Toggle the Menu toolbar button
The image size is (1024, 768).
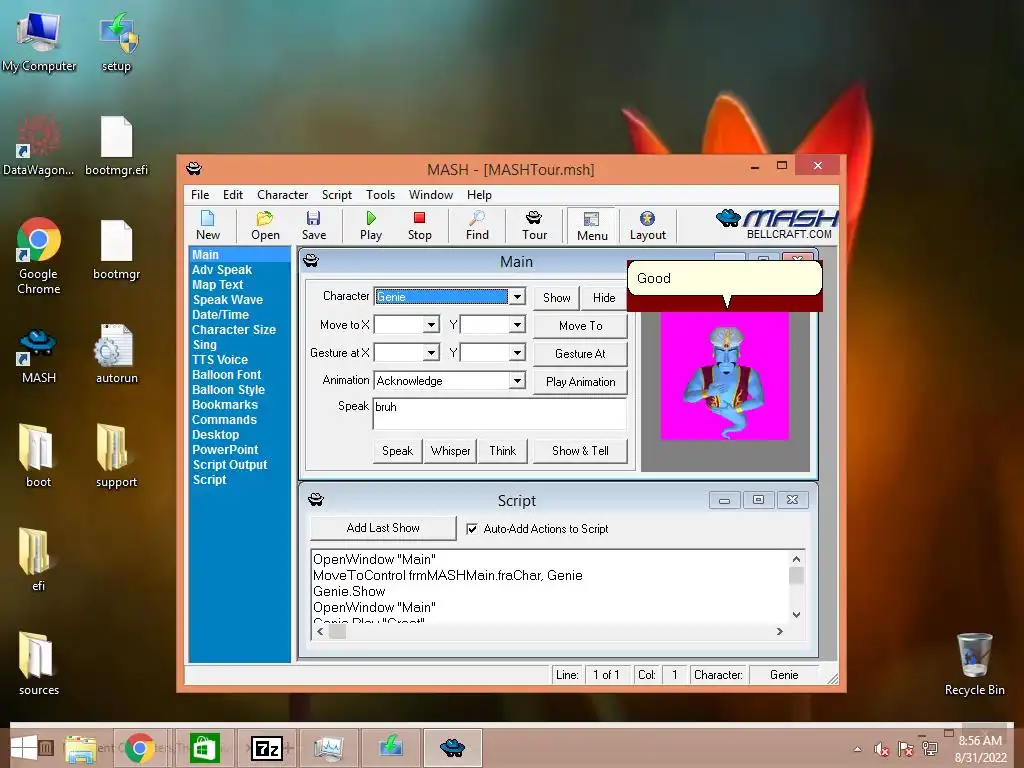pyautogui.click(x=592, y=226)
